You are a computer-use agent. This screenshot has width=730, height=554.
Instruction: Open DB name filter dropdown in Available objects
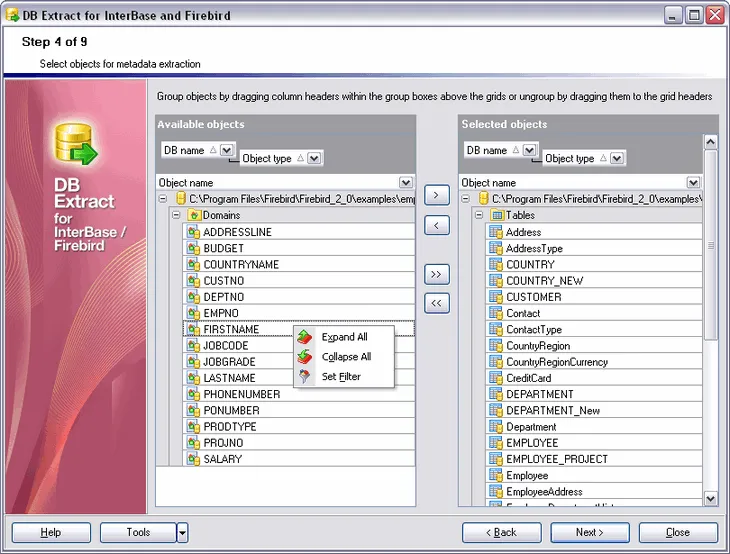pyautogui.click(x=227, y=150)
